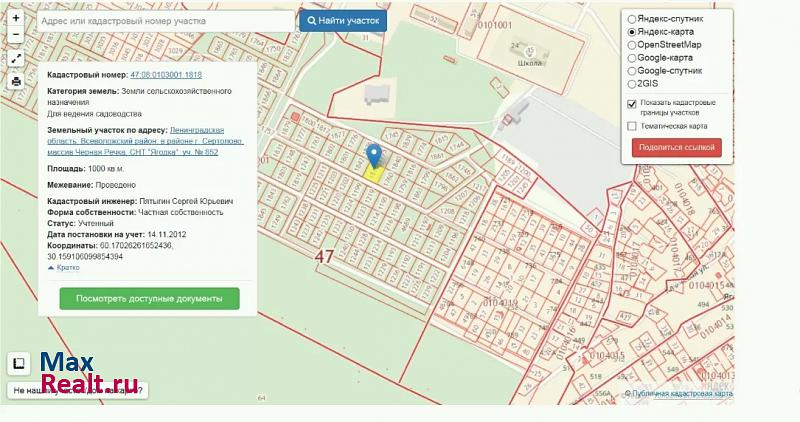Zoom out the map with minus button
Viewport: 800px width, 422px height.
point(16,34)
